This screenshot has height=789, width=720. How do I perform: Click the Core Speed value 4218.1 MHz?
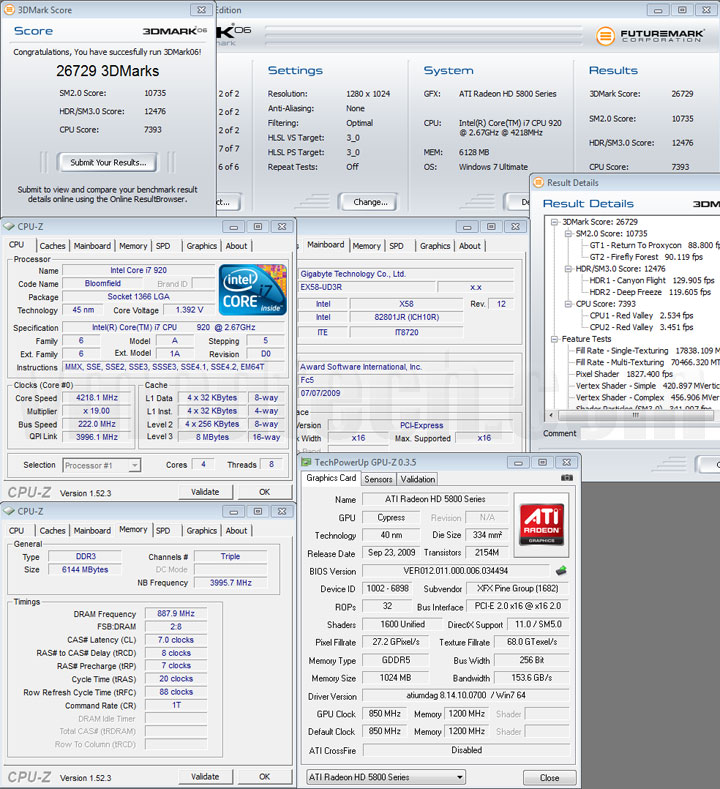(x=97, y=398)
